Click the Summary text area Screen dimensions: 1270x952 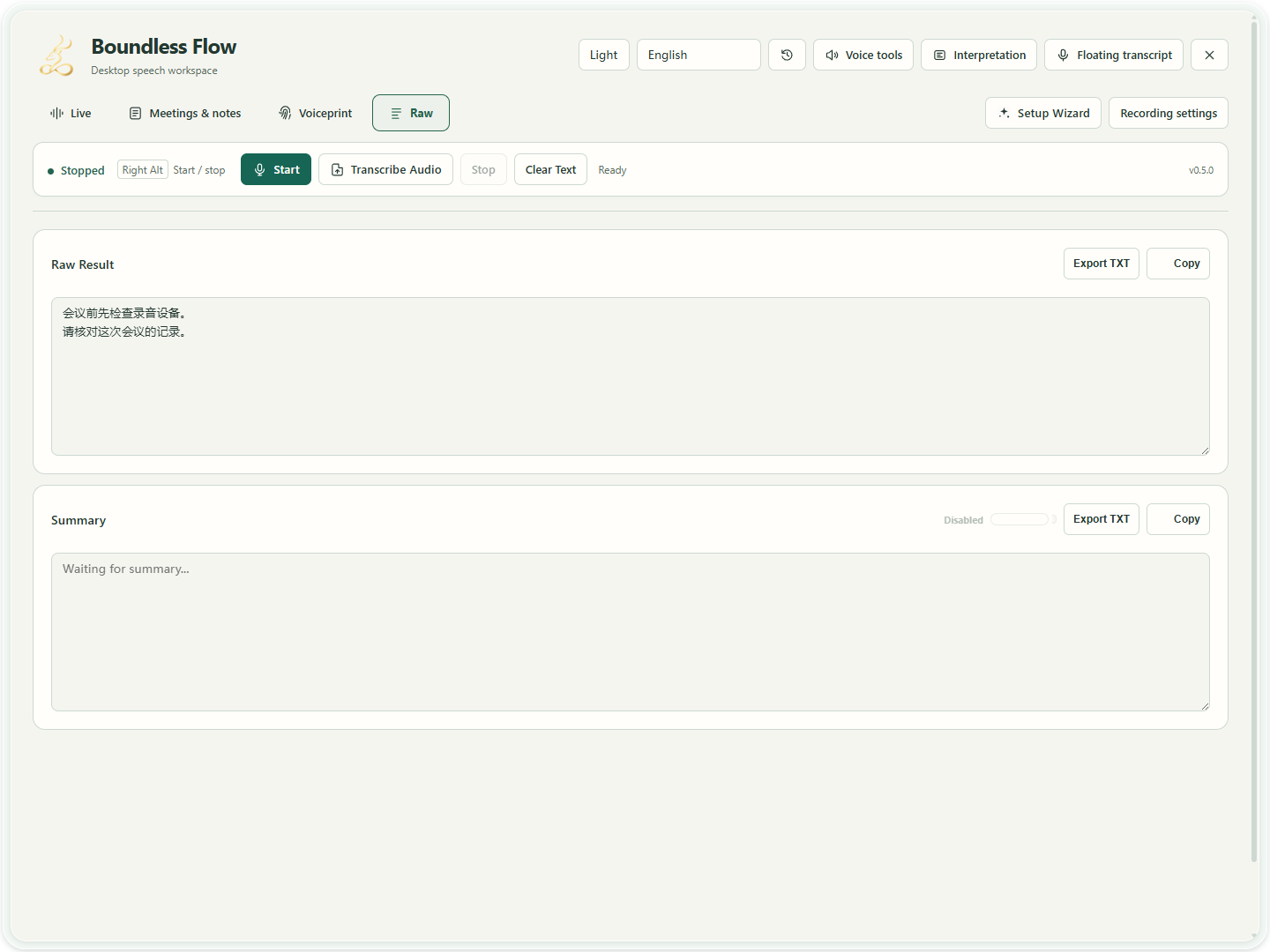(x=631, y=632)
